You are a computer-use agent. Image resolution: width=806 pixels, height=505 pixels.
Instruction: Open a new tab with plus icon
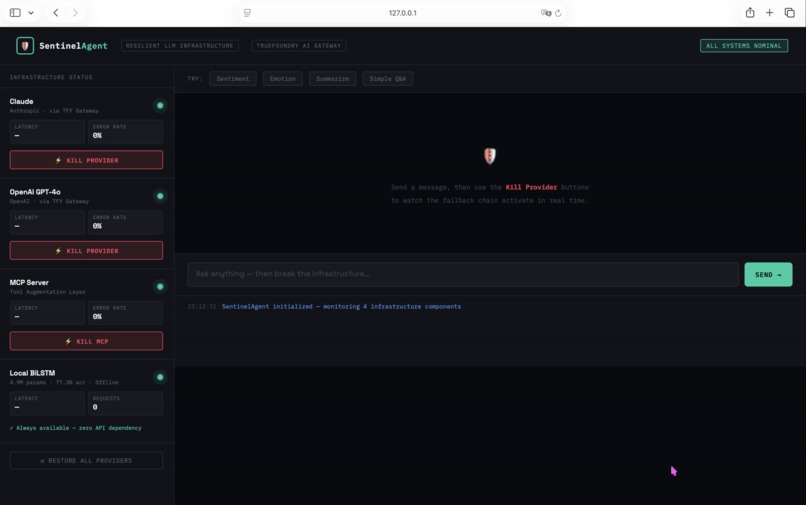click(770, 13)
